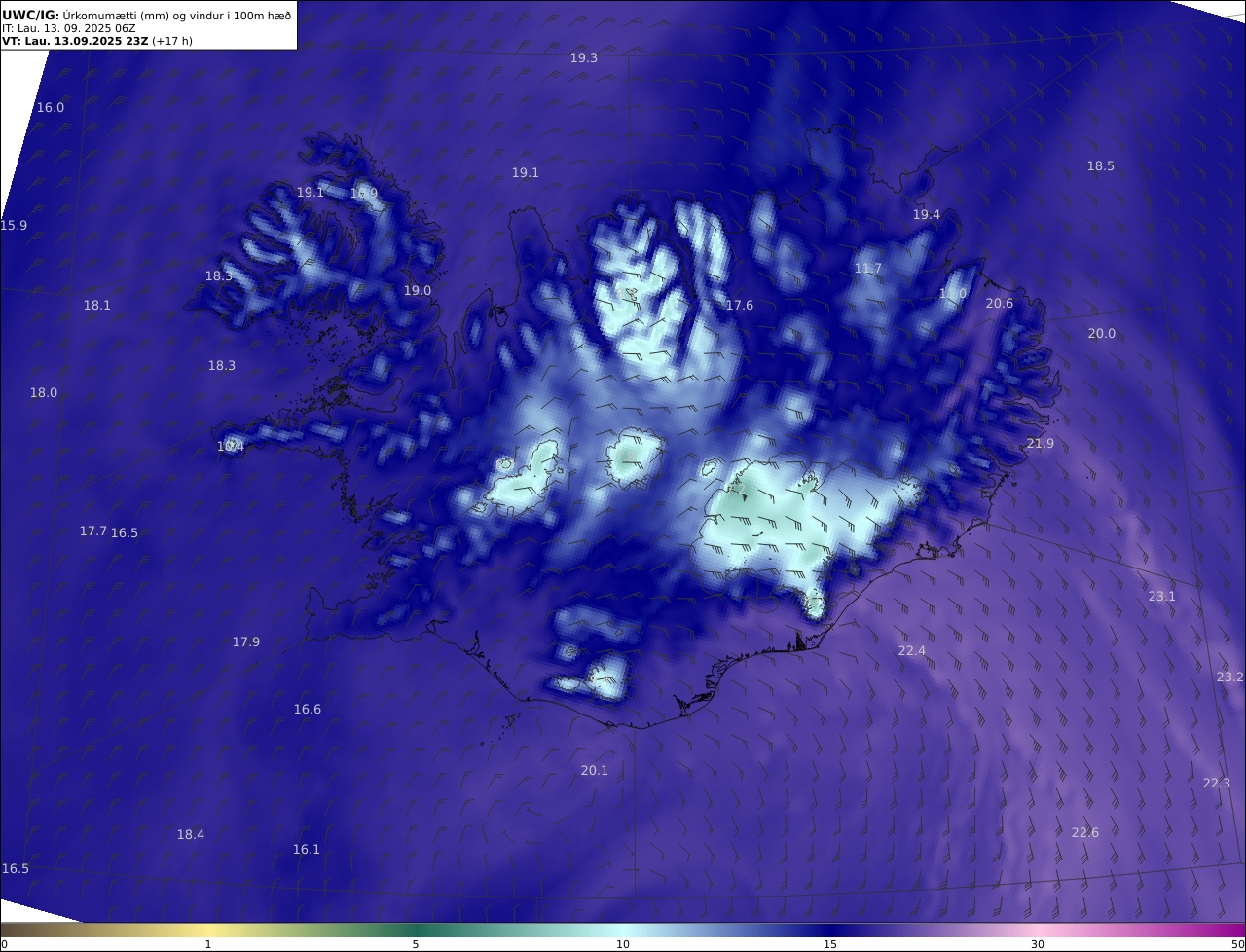Click the 23.1 value label
Screen dimensions: 1246x952
1162,597
